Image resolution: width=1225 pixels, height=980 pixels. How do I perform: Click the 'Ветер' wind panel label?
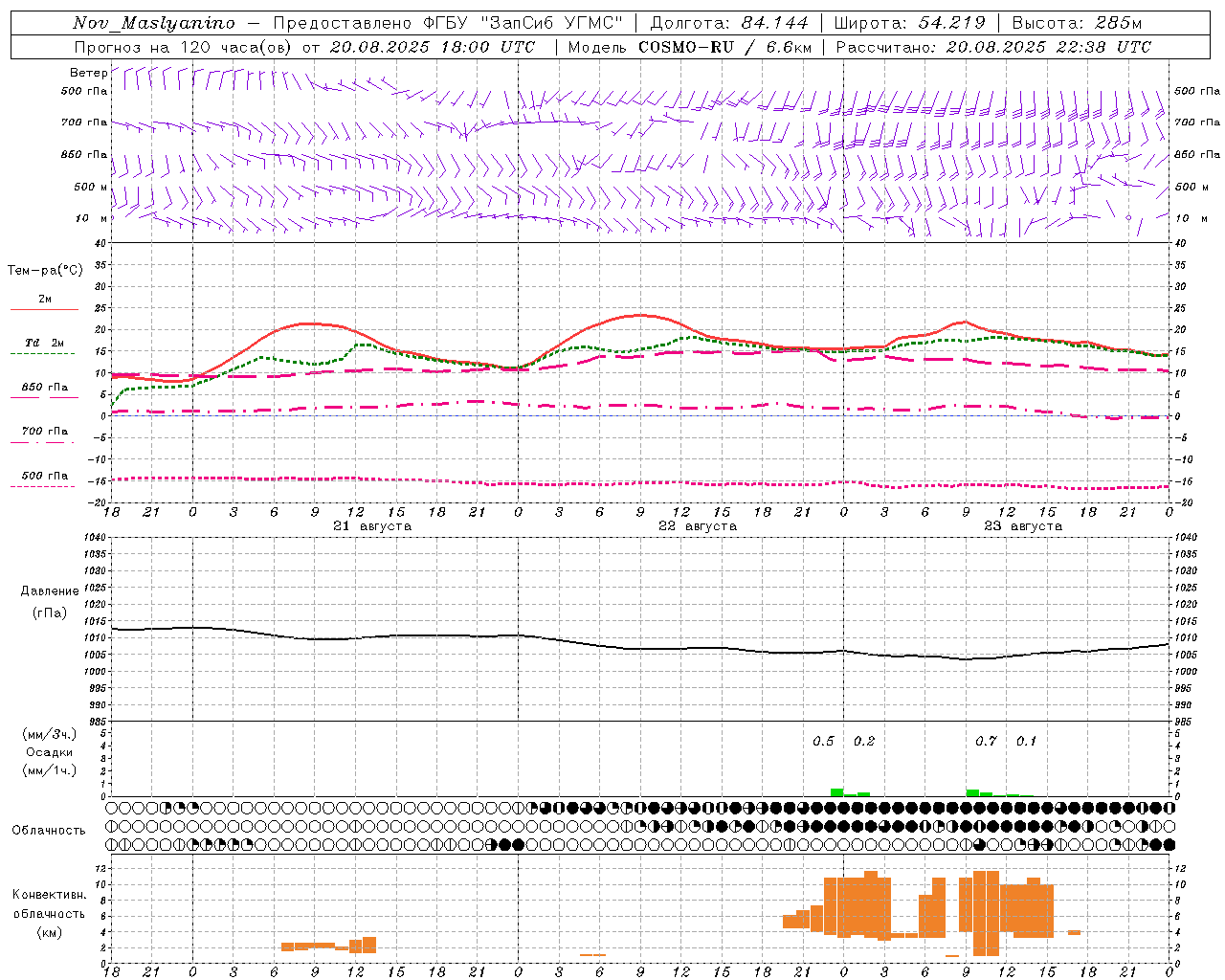(x=88, y=73)
